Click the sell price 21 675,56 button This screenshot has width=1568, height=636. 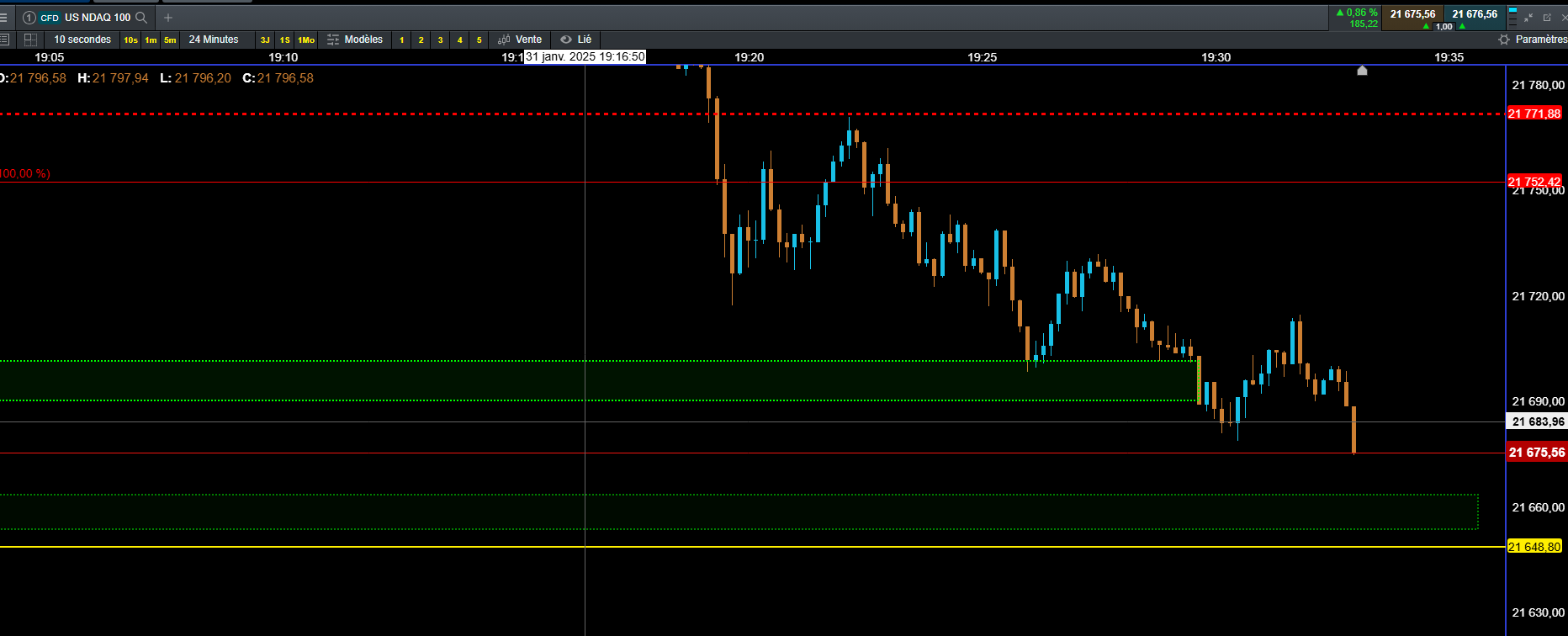(x=1412, y=17)
